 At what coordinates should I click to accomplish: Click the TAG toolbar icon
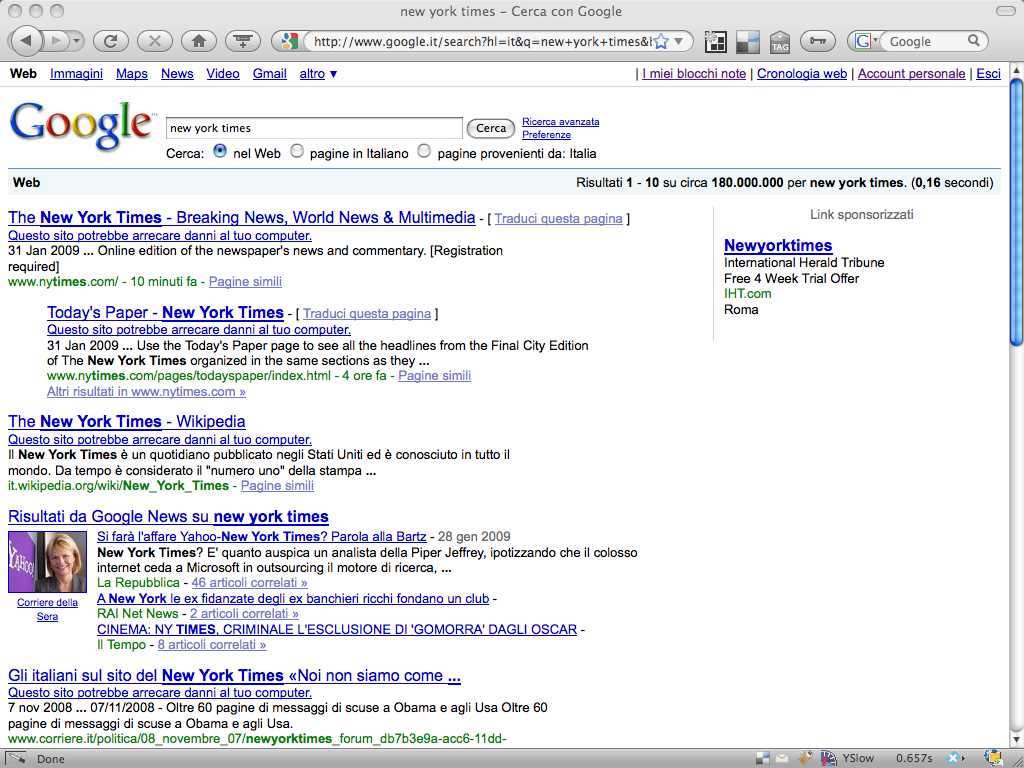[780, 42]
